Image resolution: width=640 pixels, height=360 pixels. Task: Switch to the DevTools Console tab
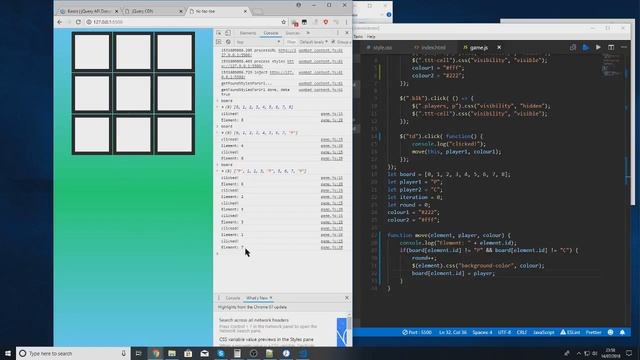(x=271, y=33)
